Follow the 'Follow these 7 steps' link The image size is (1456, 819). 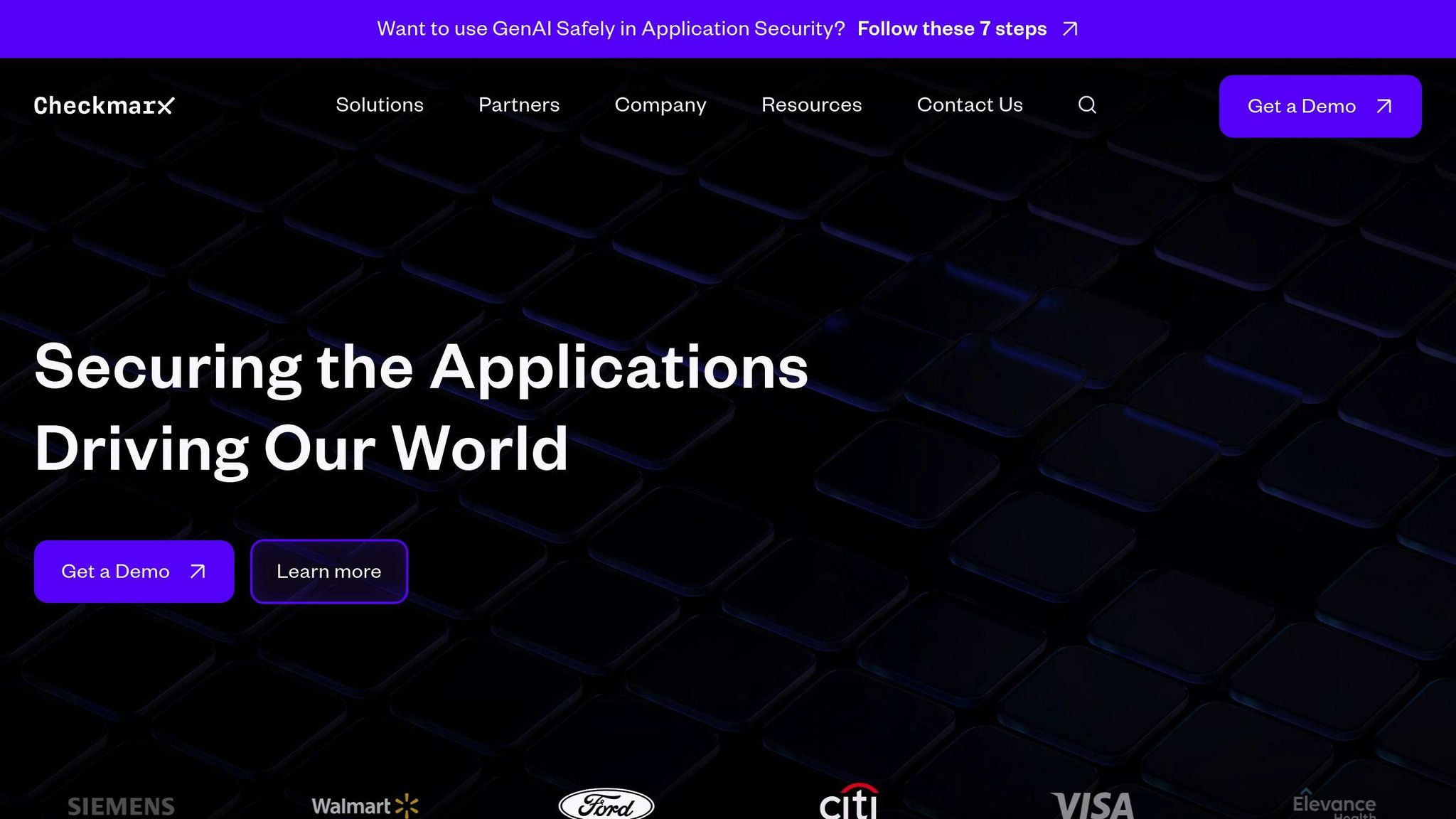[x=952, y=29]
